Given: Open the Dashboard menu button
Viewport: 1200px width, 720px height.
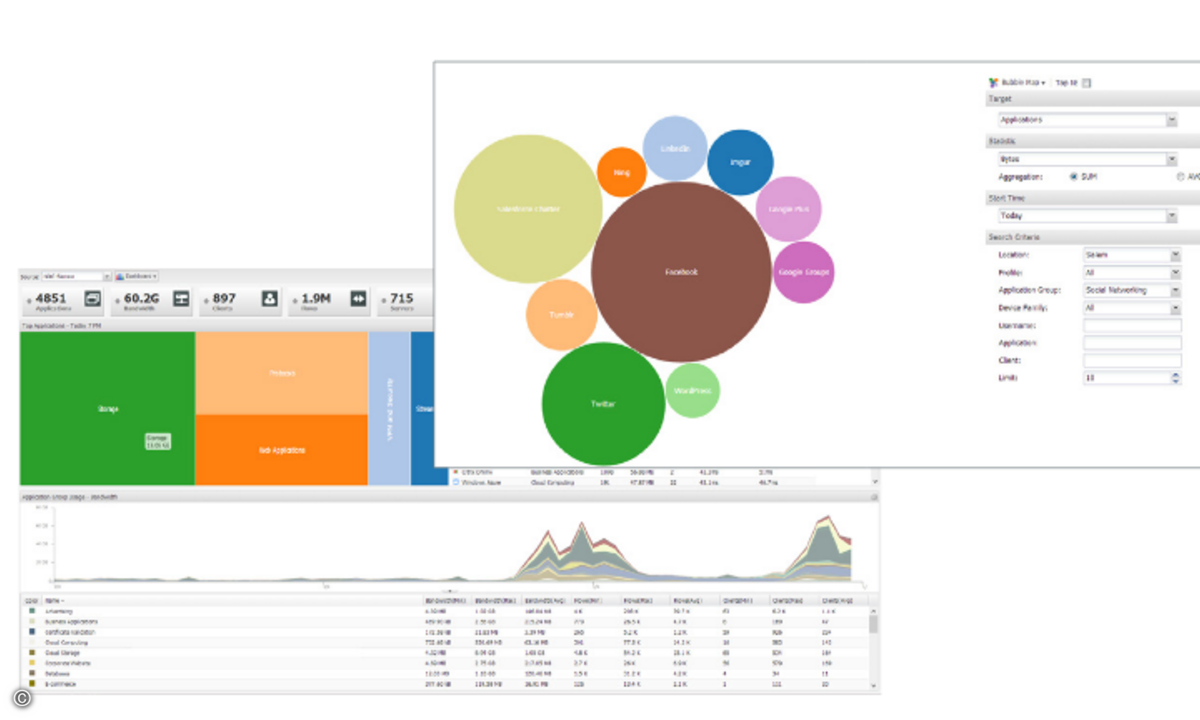Looking at the screenshot, I should click(136, 276).
